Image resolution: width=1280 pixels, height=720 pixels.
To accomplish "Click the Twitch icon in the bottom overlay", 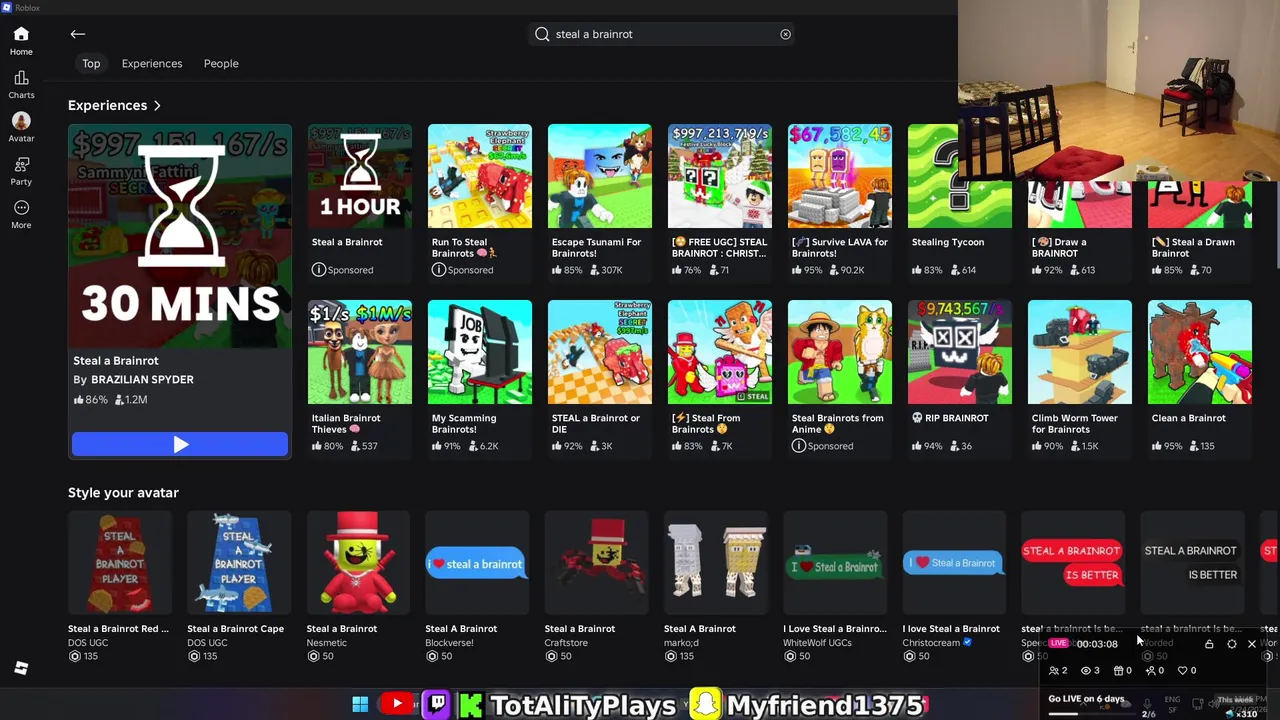I will click(x=437, y=704).
